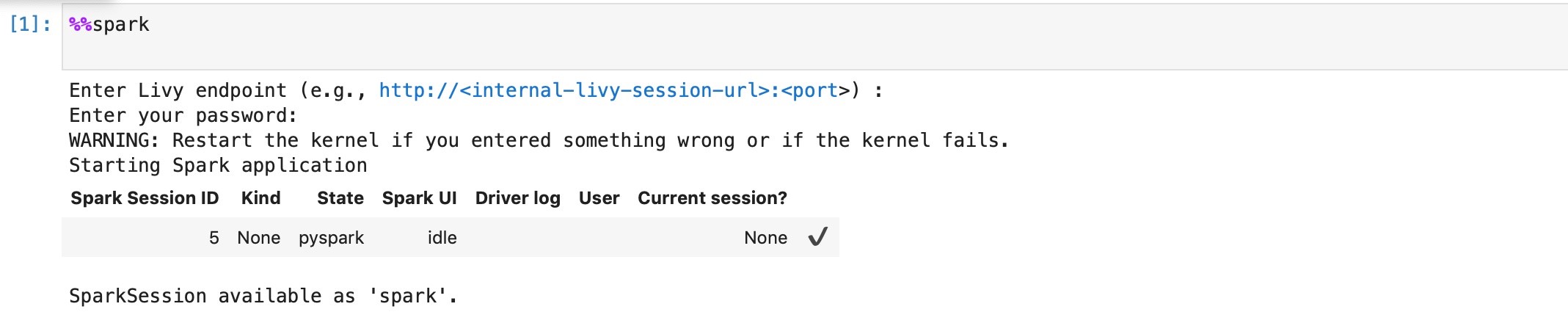Click the Spark Session ID column header
Viewport: 1568px width, 323px height.
point(145,198)
